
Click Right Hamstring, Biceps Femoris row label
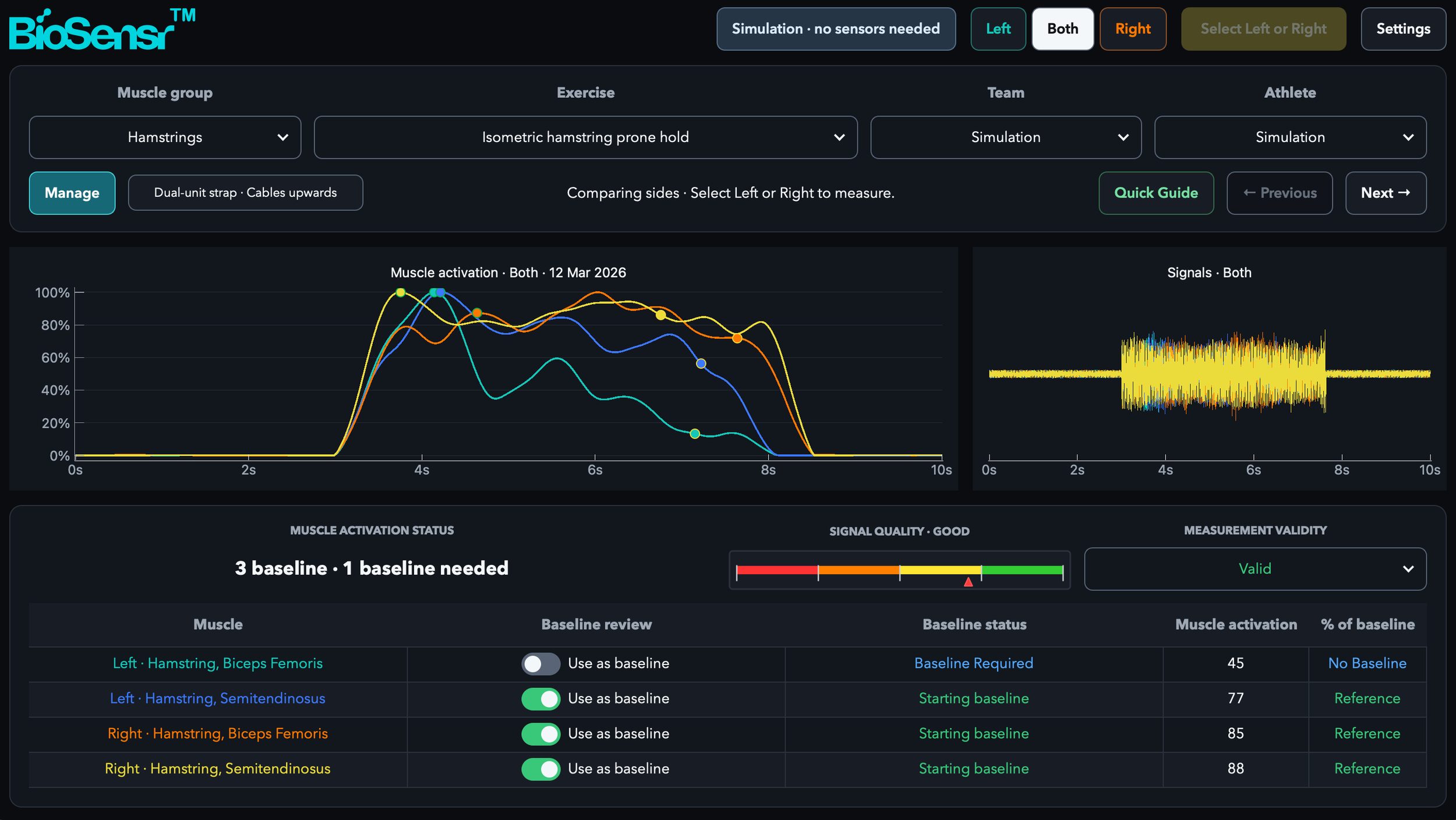click(217, 733)
